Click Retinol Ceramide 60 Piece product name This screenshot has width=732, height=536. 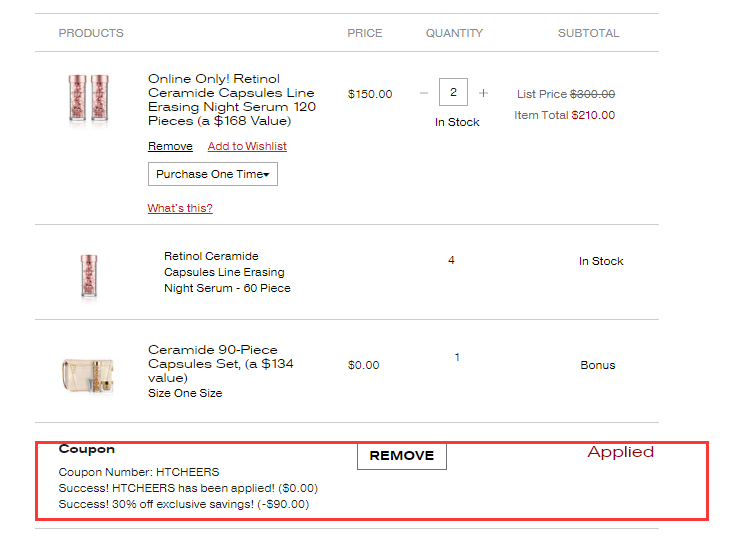[x=227, y=272]
